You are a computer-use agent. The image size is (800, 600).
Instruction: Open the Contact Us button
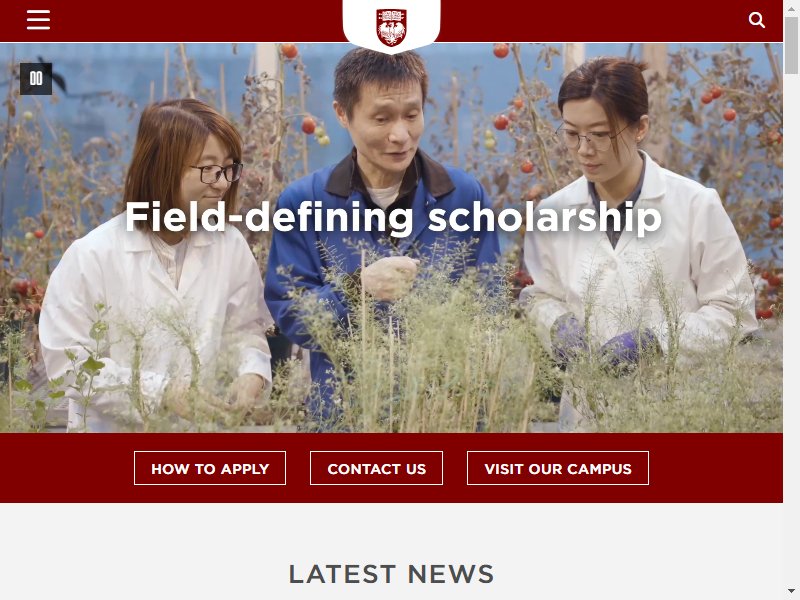click(x=377, y=468)
